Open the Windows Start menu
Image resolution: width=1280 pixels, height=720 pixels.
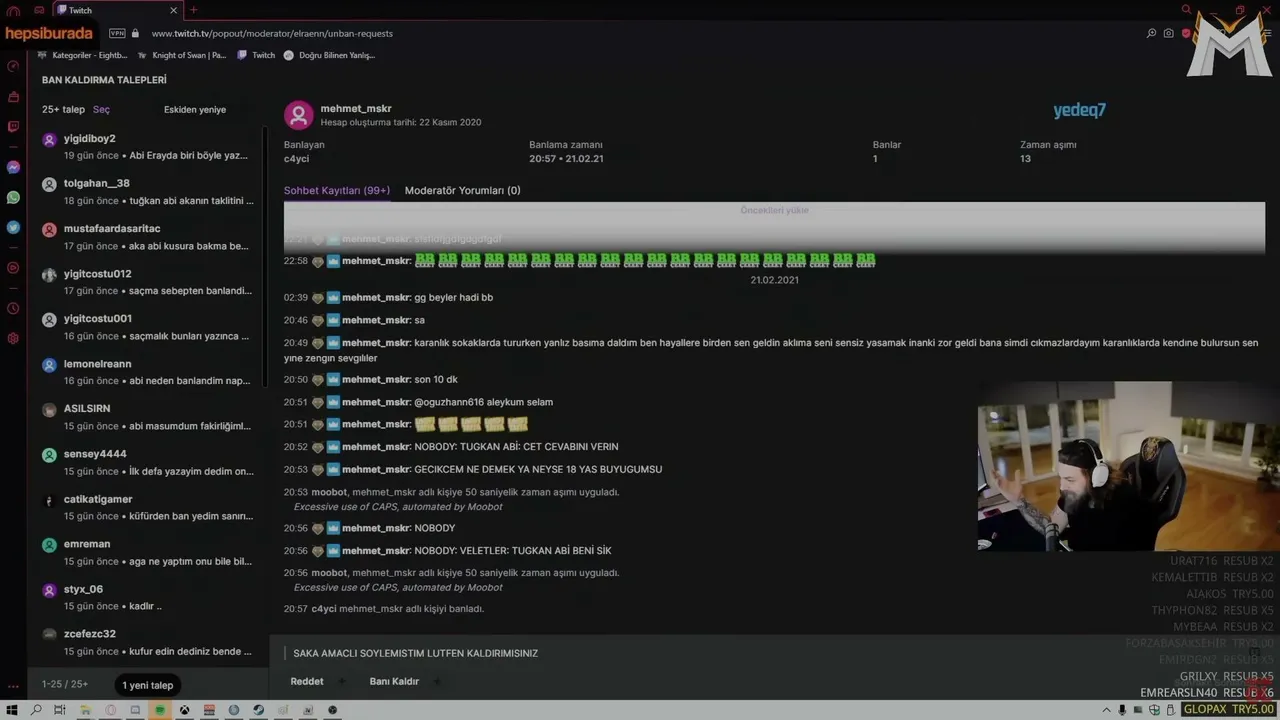(x=13, y=710)
